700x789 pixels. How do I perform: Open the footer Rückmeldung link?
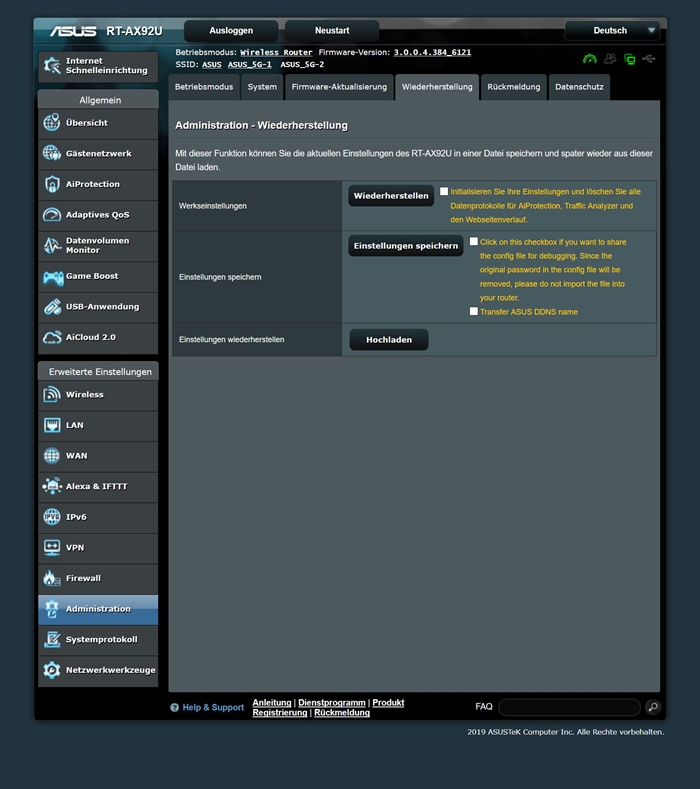pyautogui.click(x=342, y=713)
